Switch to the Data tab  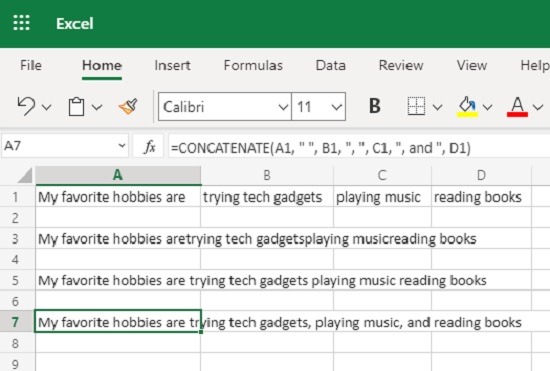point(330,65)
